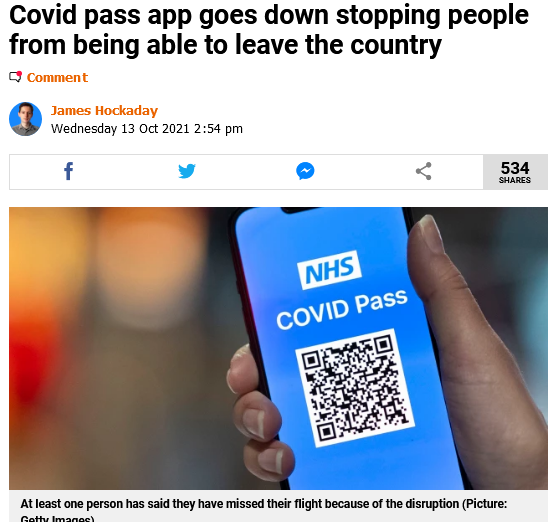Share the article on Facebook
The width and height of the screenshot is (557, 522).
click(x=69, y=171)
